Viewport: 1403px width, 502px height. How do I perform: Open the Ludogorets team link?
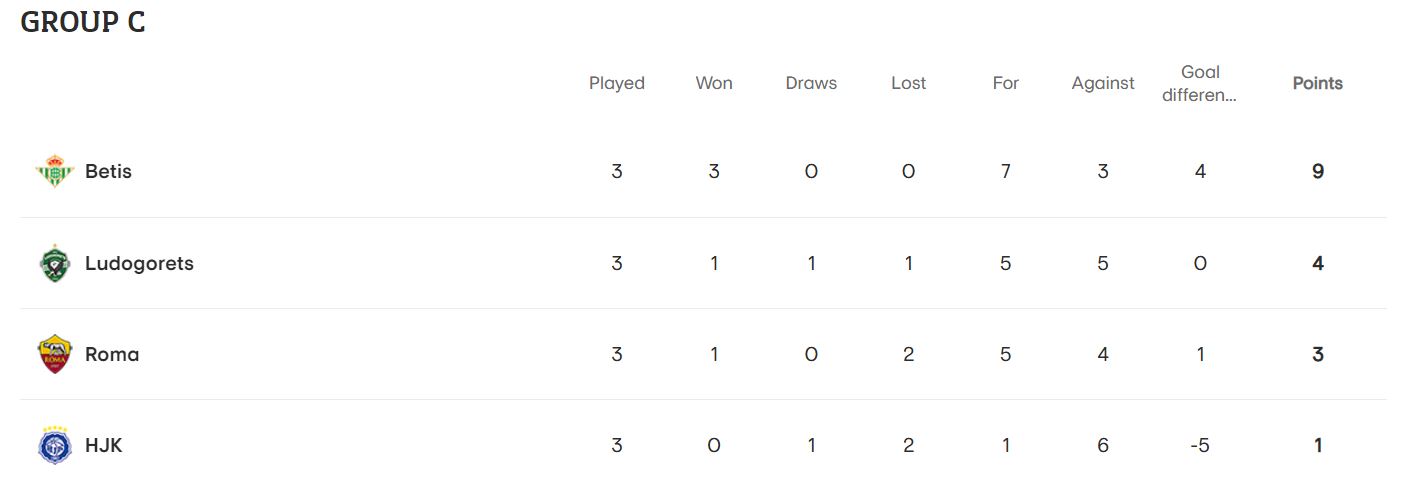click(139, 264)
